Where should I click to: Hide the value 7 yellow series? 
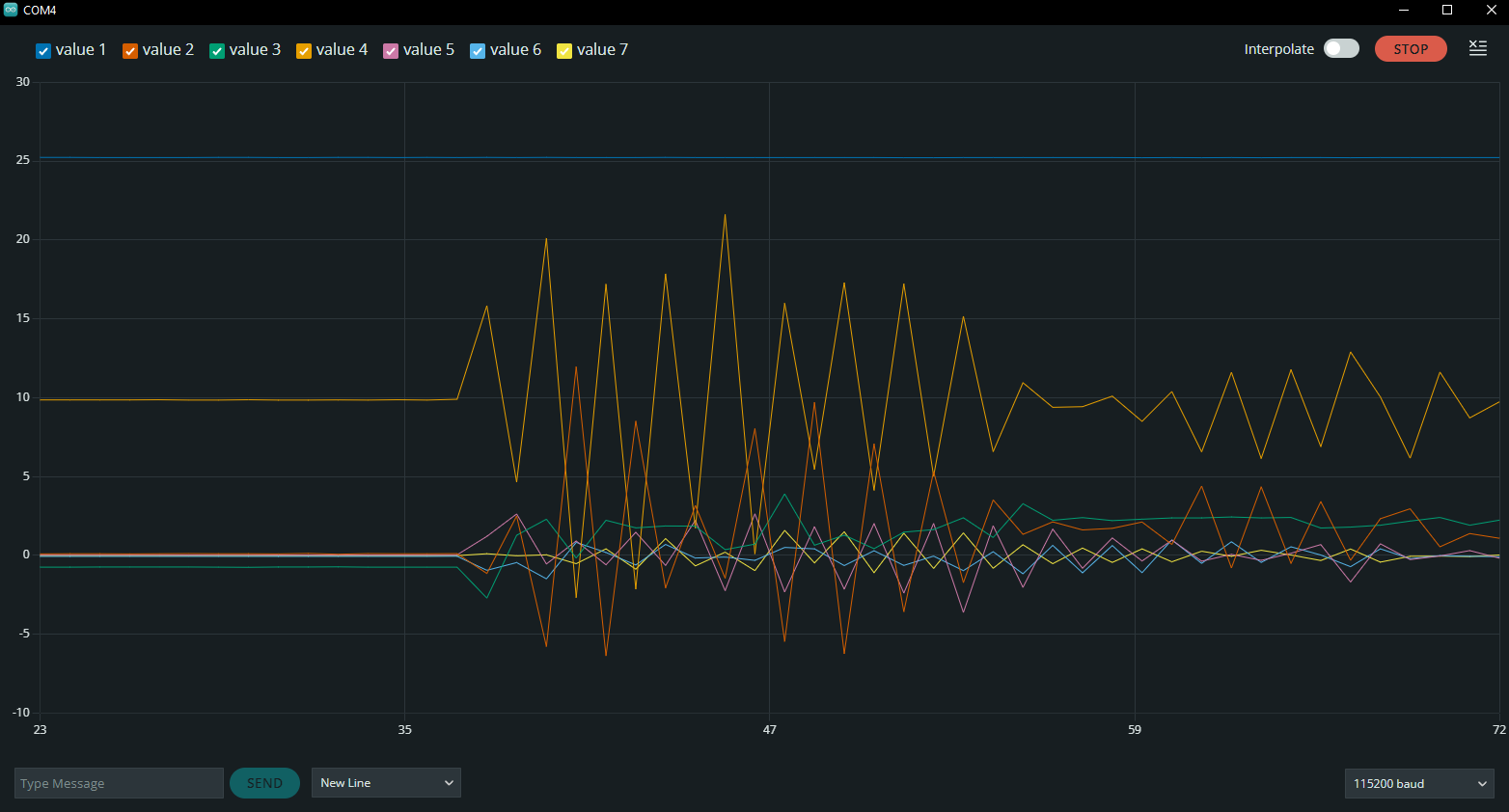564,51
